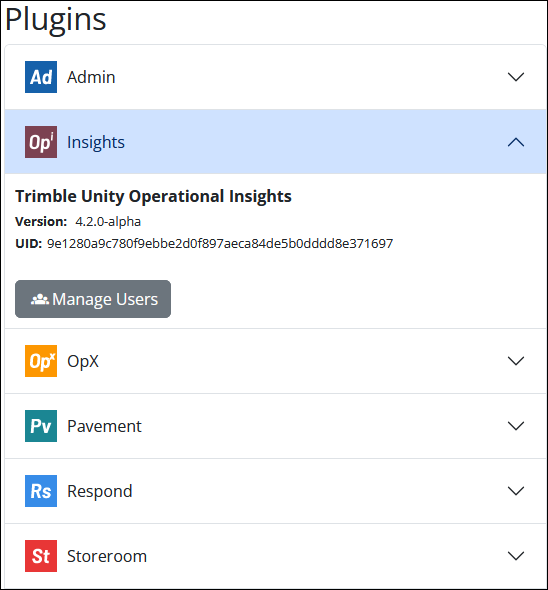Click the blue Rs Respond icon

tap(41, 491)
